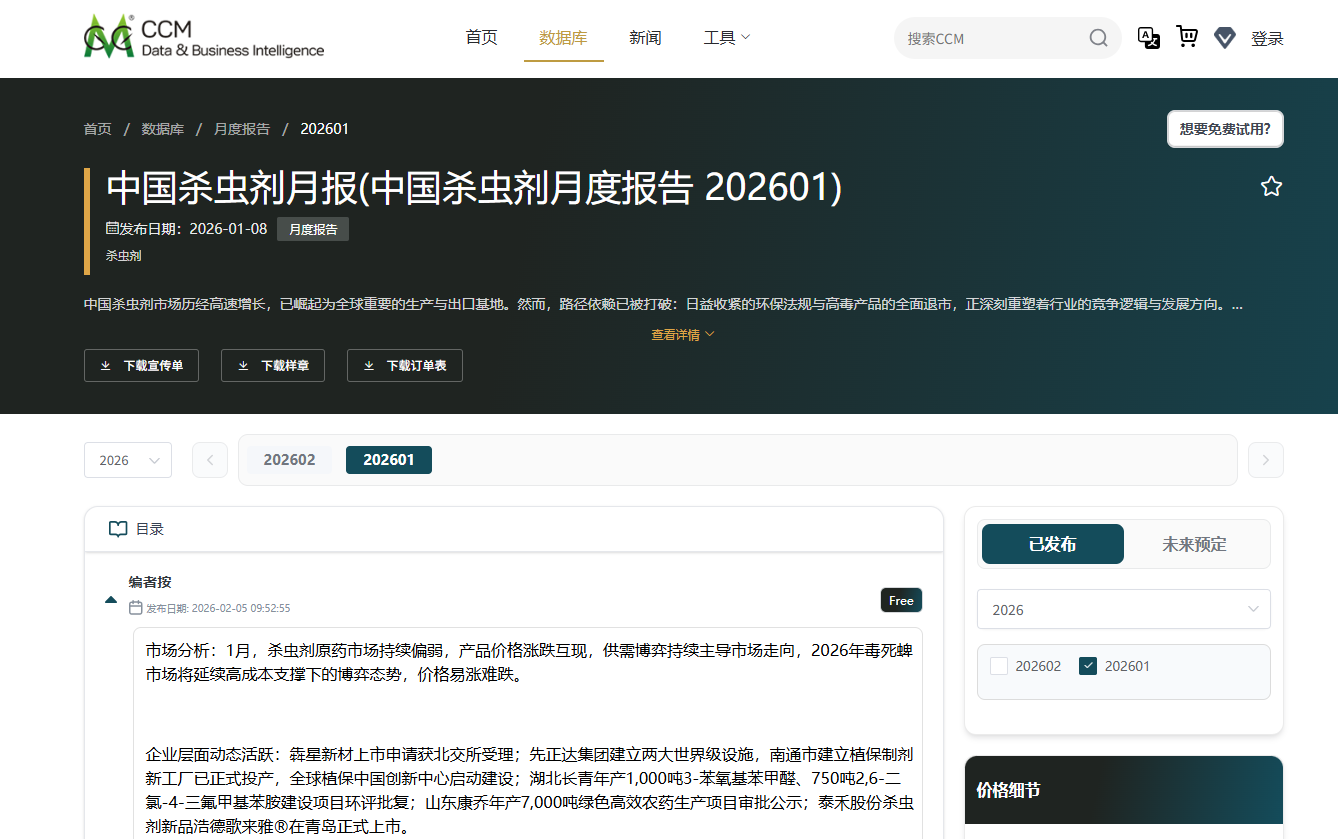
Task: Expand the 查看详情 description
Action: coord(683,335)
